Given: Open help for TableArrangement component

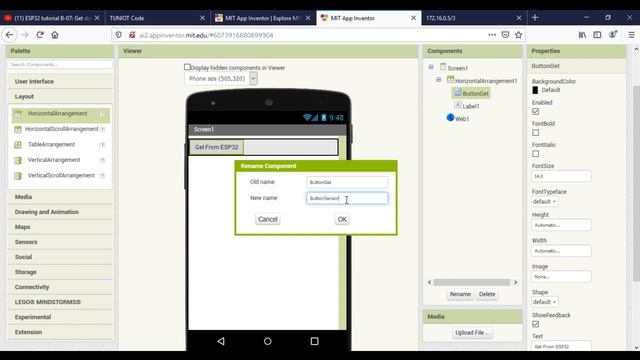Looking at the screenshot, I should click(102, 145).
